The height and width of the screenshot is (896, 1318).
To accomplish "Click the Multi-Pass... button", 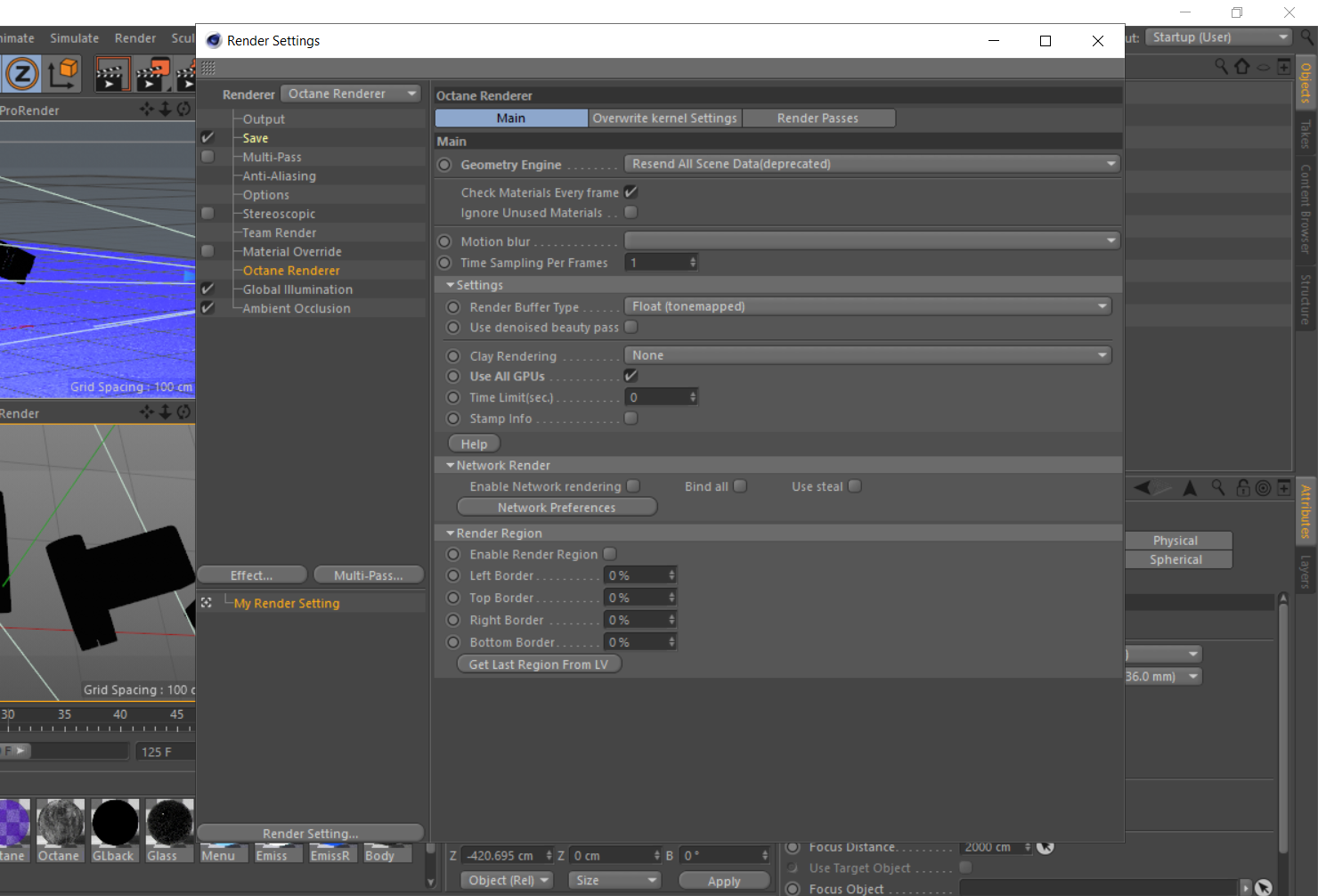I will pos(368,575).
